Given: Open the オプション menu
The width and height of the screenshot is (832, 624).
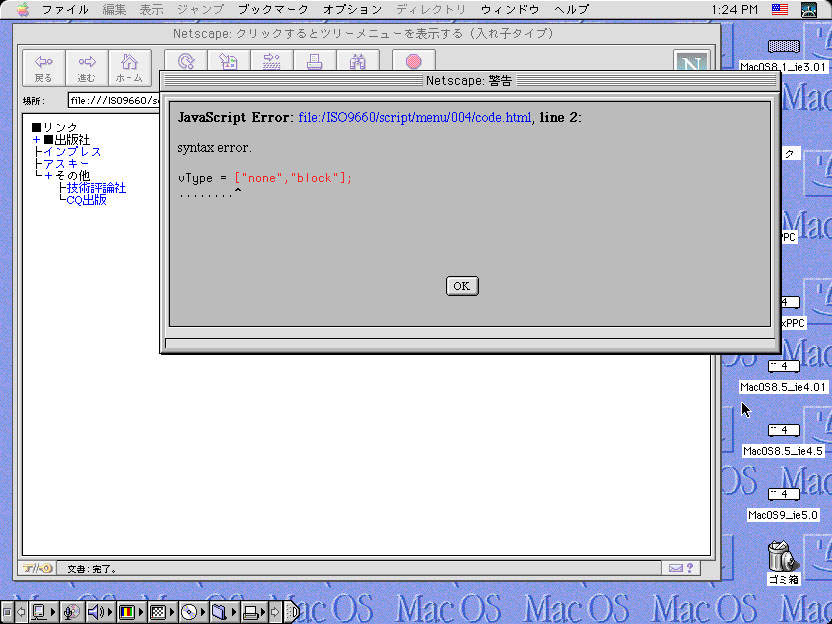Looking at the screenshot, I should coord(352,10).
